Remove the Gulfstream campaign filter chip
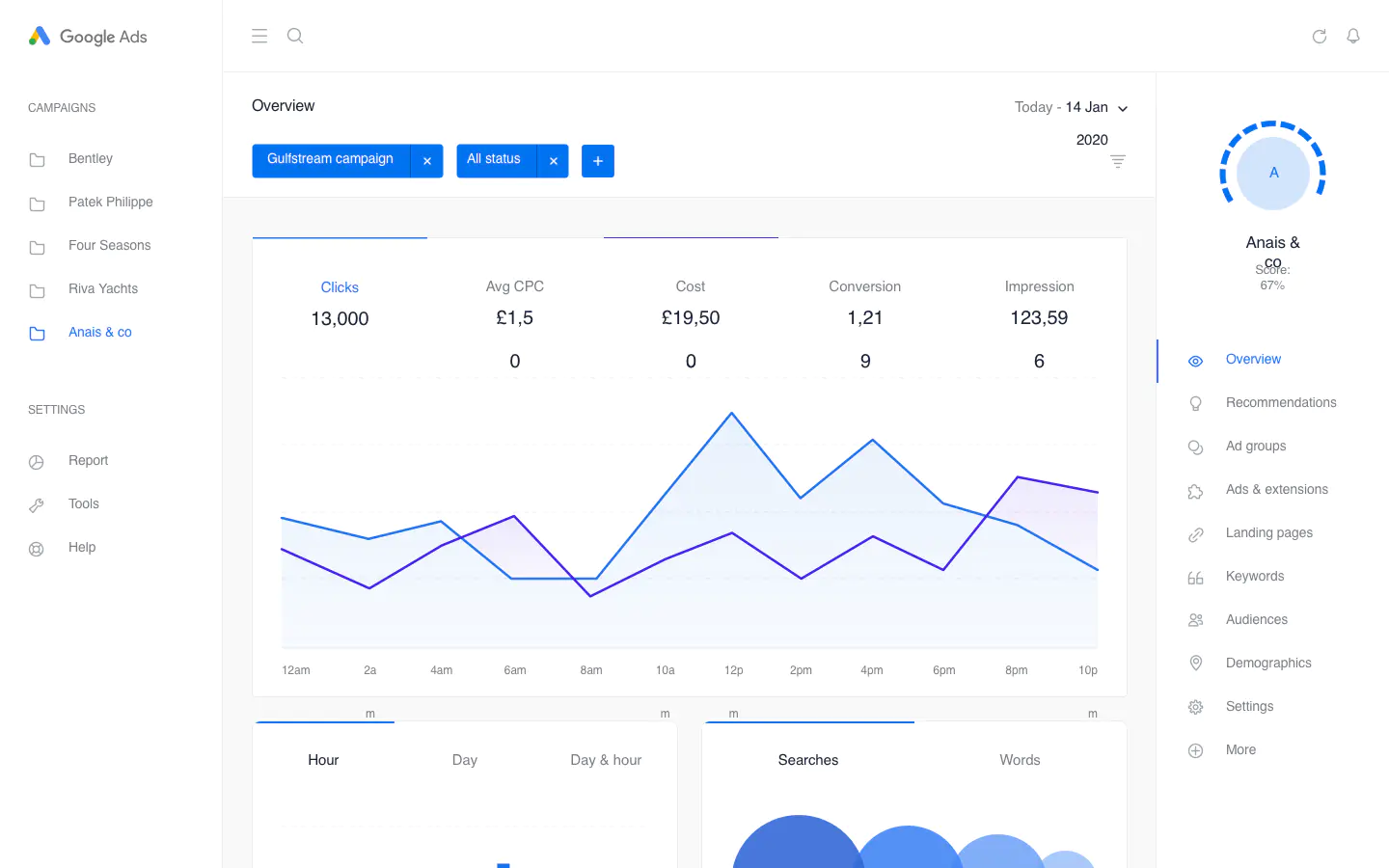Screen dimensions: 1389x868 [x=426, y=161]
